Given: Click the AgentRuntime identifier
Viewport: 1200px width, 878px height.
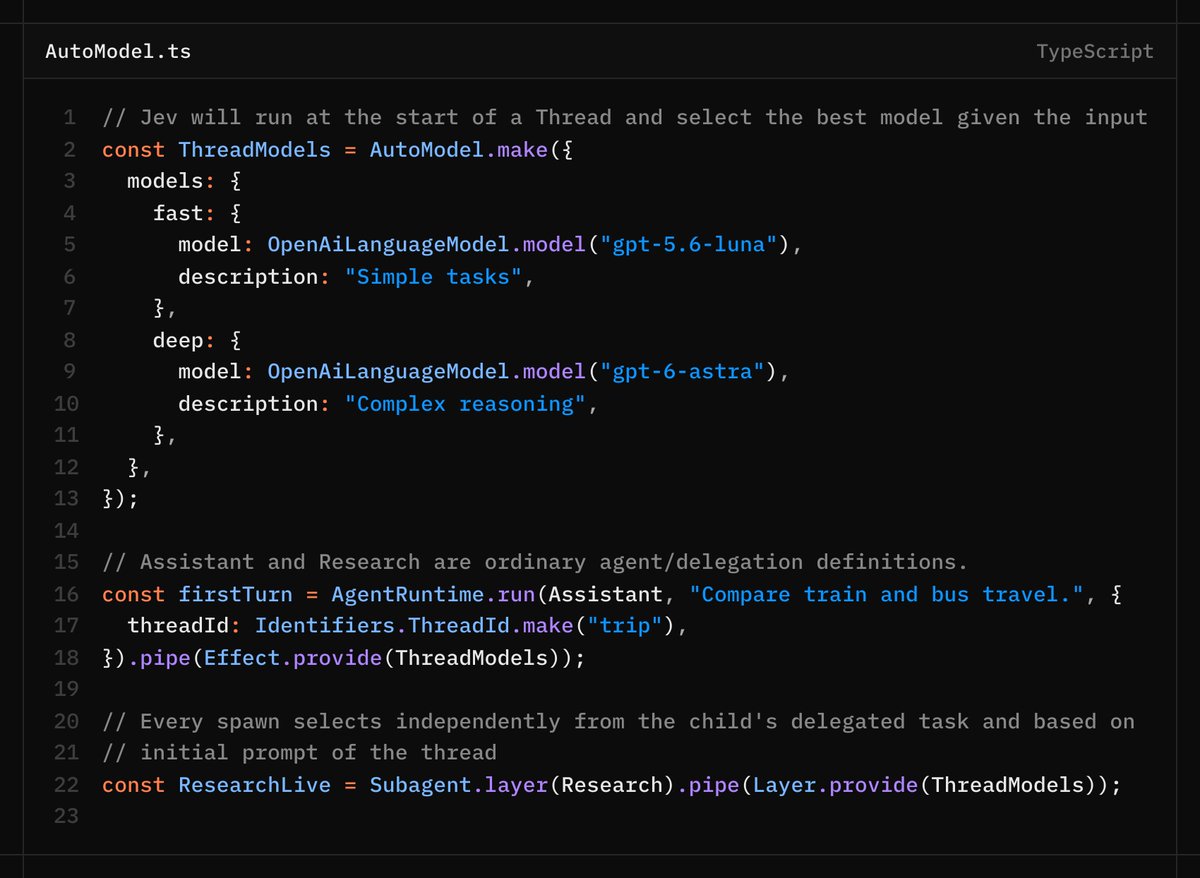Looking at the screenshot, I should coord(408,595).
